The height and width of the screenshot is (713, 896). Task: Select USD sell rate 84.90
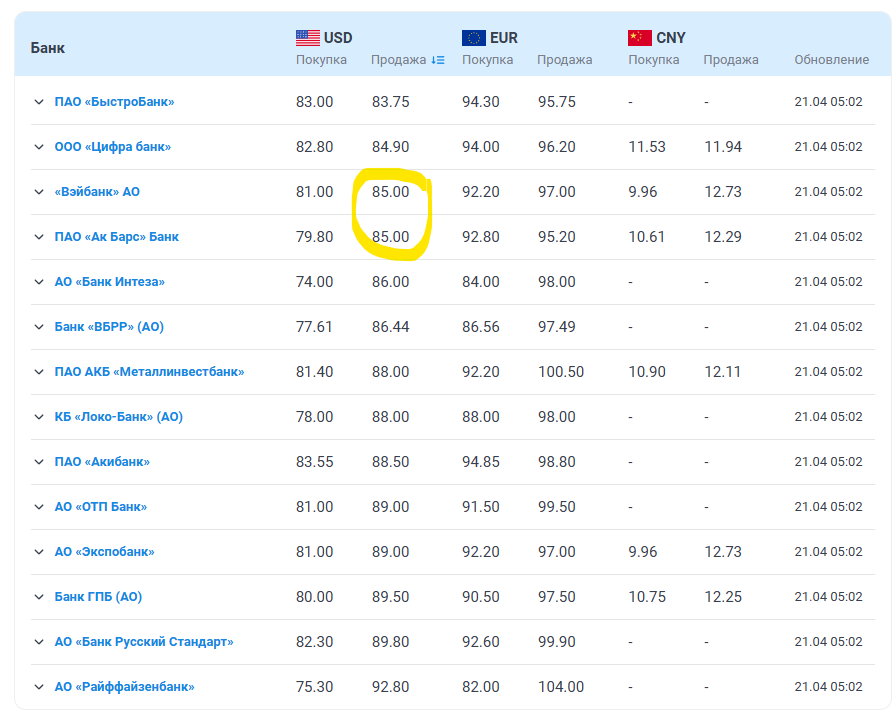[391, 147]
